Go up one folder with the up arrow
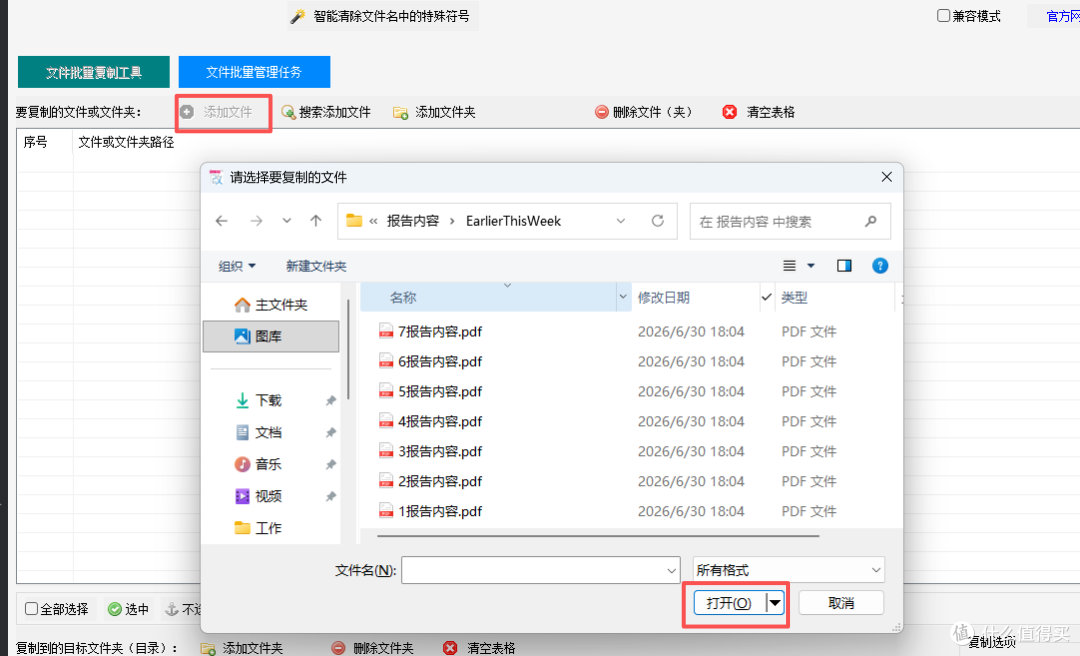 (x=315, y=221)
